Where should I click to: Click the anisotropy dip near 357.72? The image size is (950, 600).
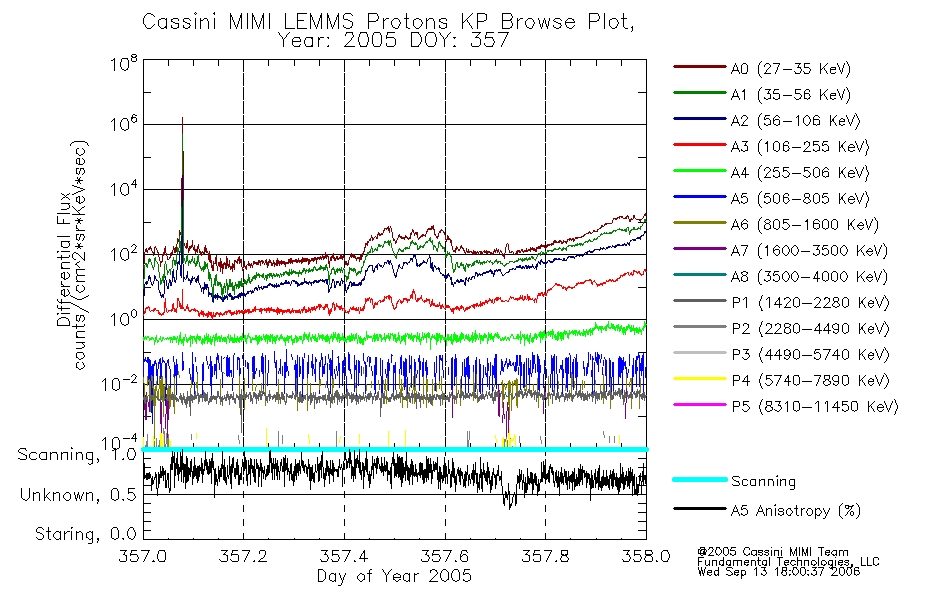pos(509,494)
